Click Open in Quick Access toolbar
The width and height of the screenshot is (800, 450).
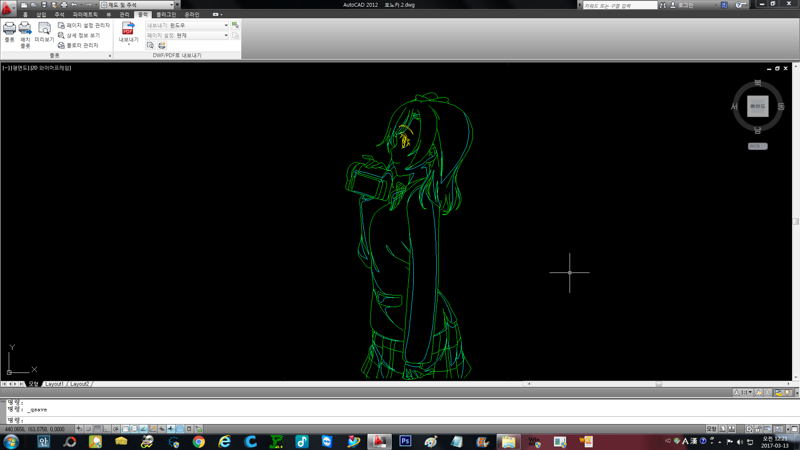34,5
